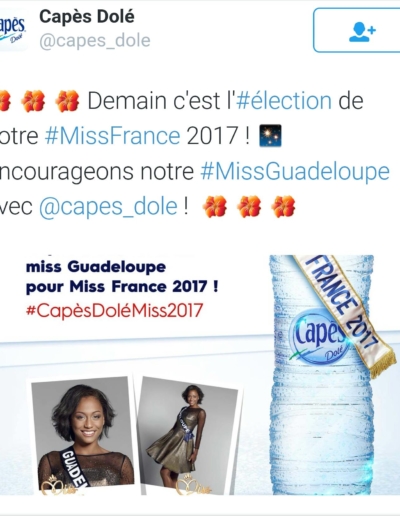Image resolution: width=400 pixels, height=516 pixels.
Task: Click the first hibiscus emoji before Demain
Action: pos(5,101)
